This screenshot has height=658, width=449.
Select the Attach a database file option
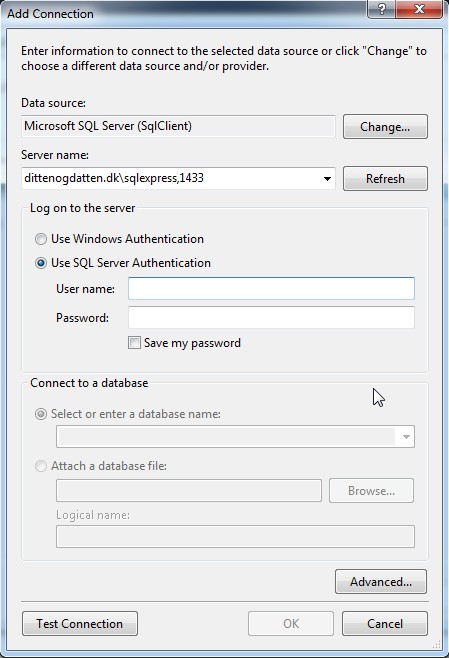point(41,466)
